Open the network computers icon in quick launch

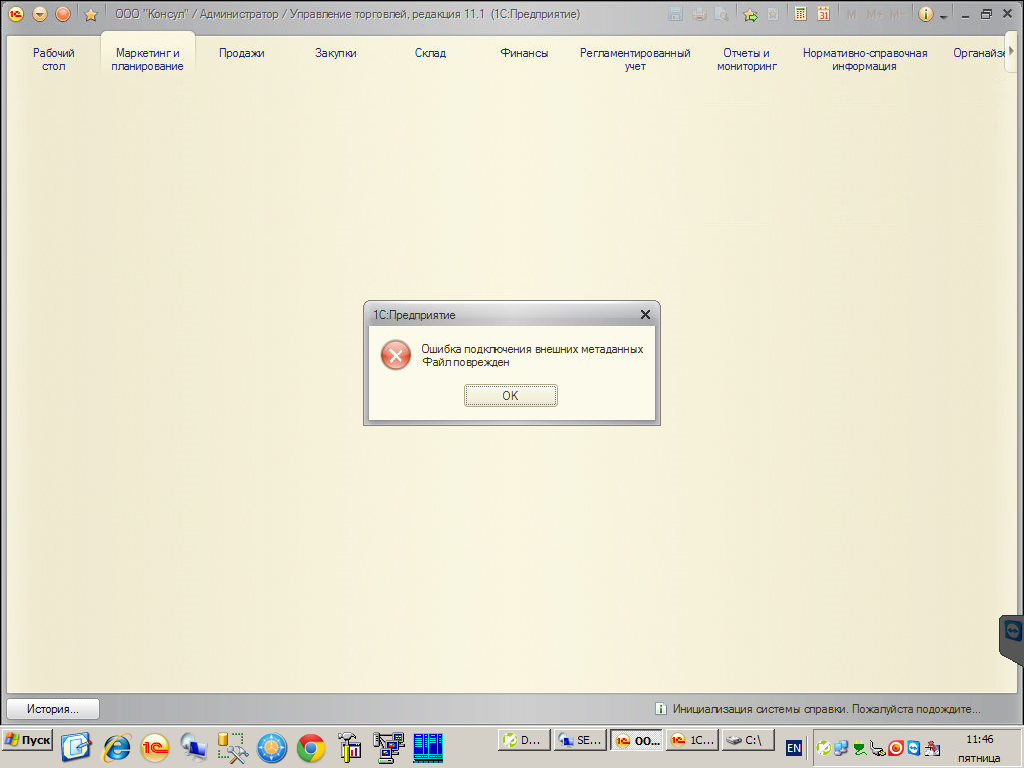[389, 748]
